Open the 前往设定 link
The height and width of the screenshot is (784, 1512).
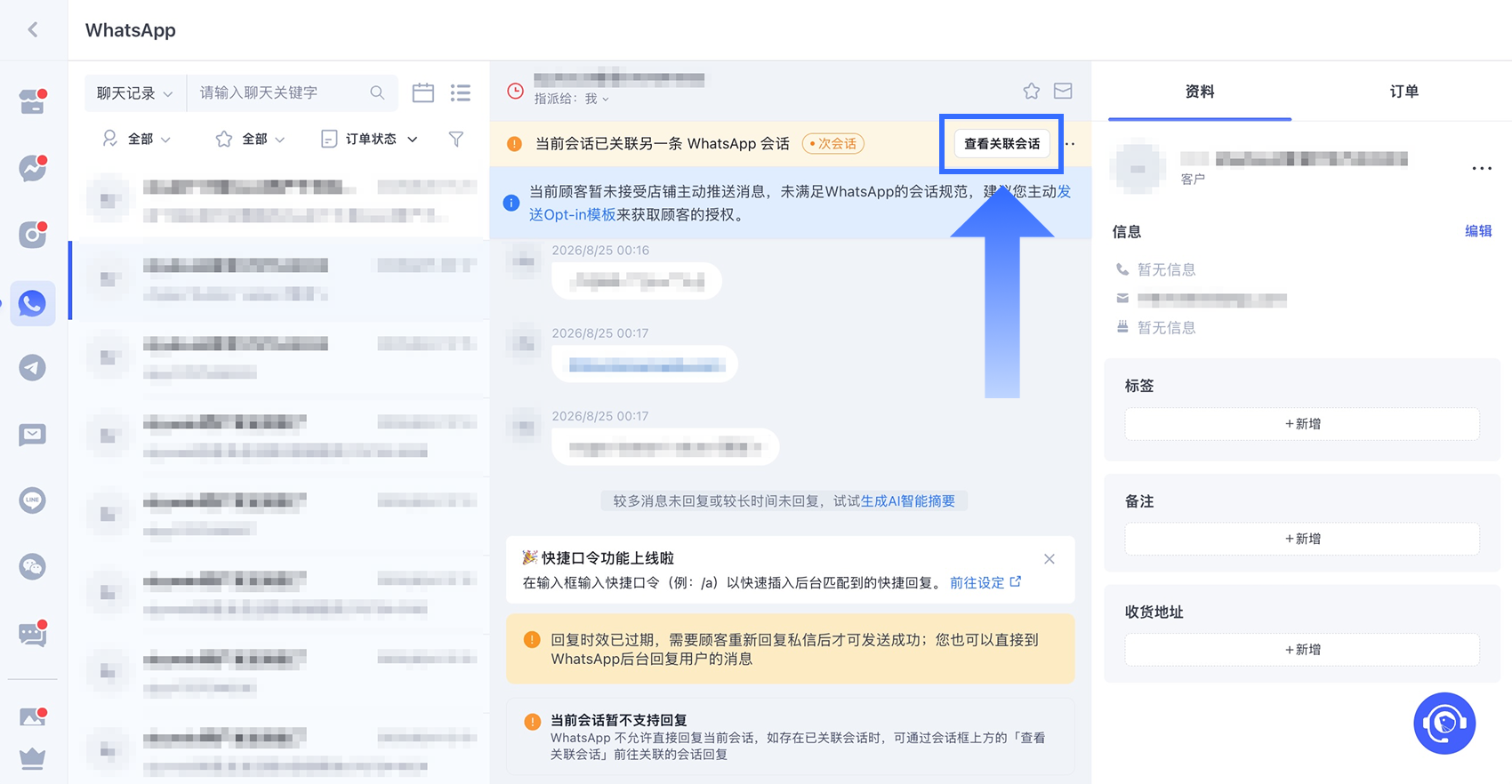(x=985, y=583)
